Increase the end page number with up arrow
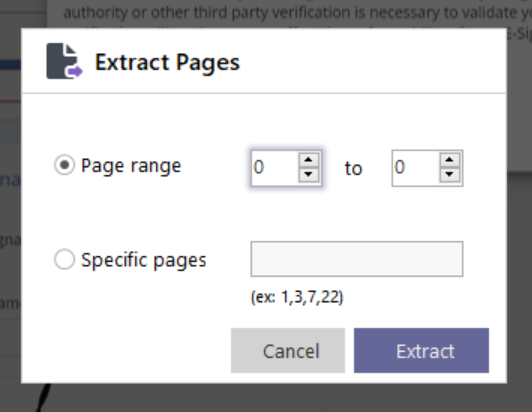The width and height of the screenshot is (532, 412). point(449,160)
